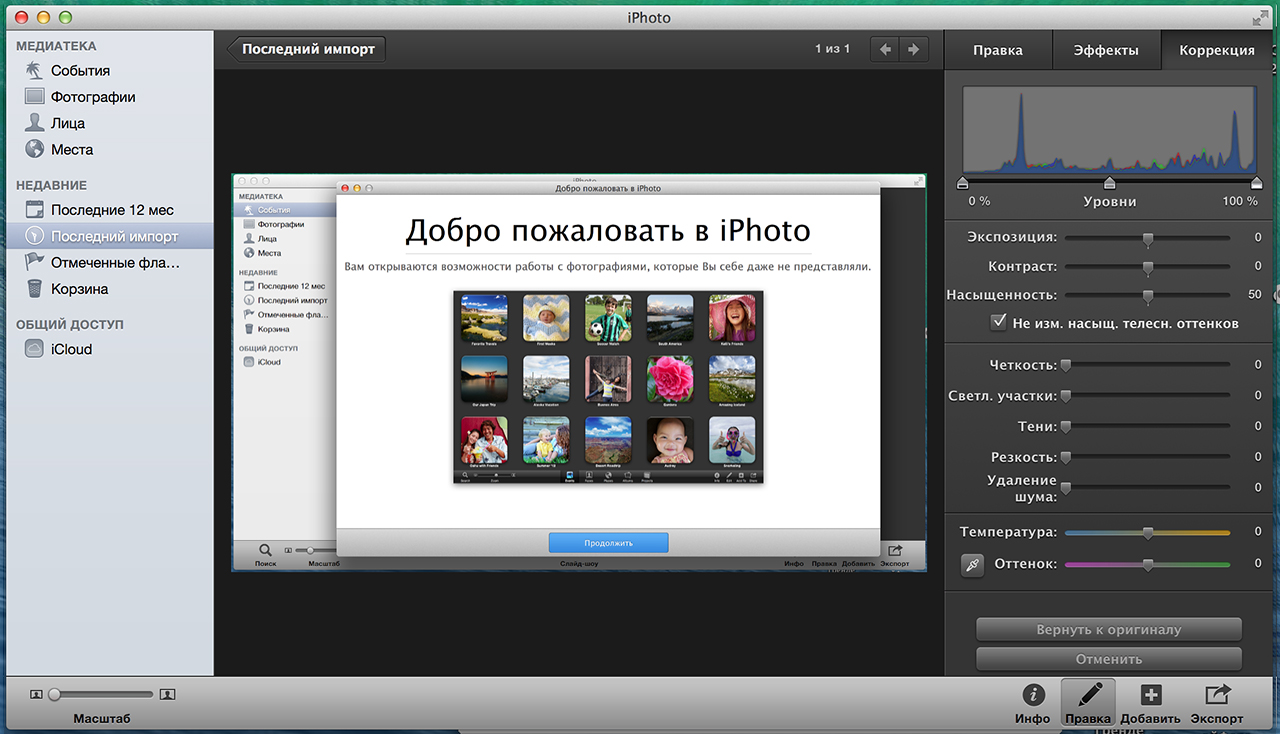Click the Четкость slider

coord(1148,366)
